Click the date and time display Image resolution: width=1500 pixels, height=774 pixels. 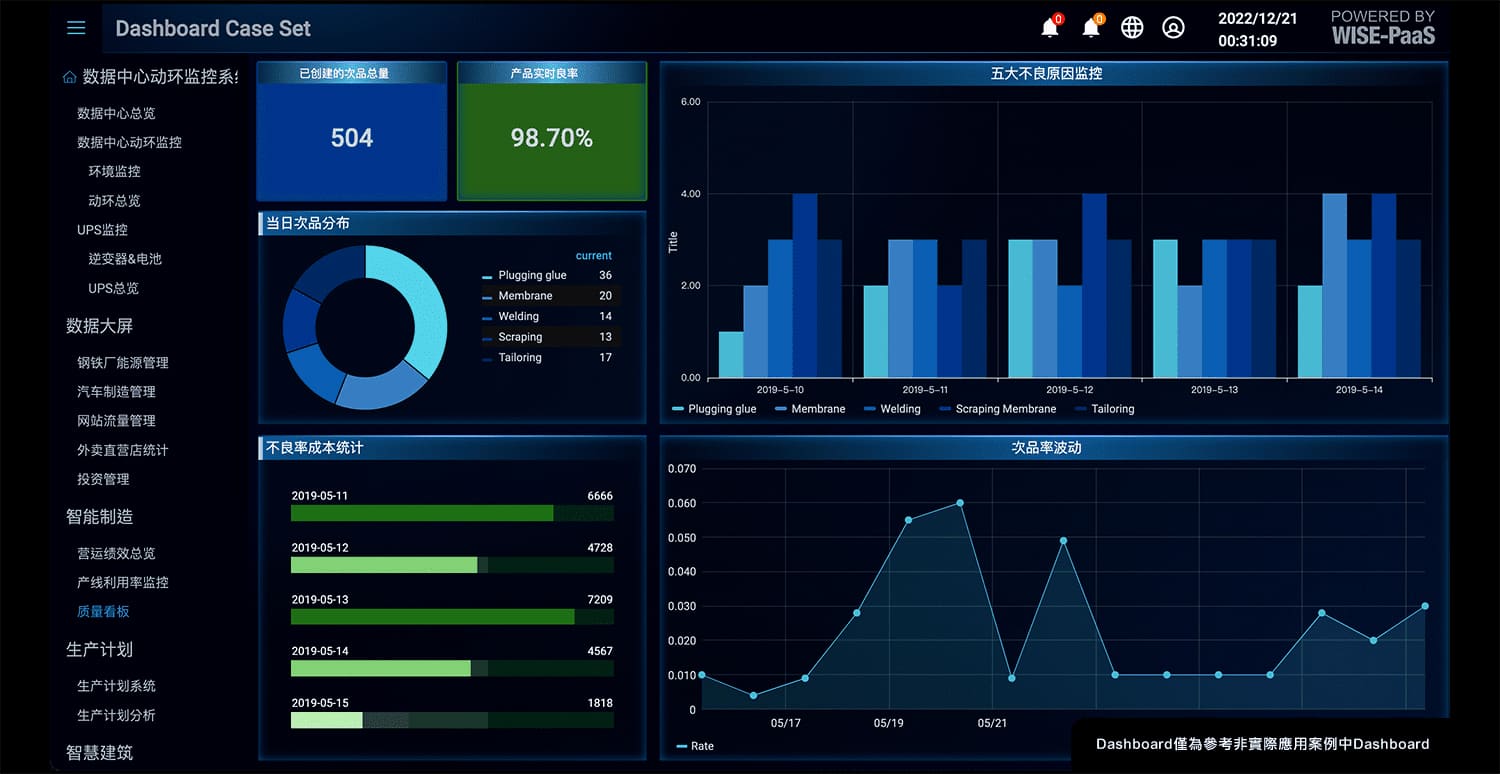click(x=1257, y=29)
